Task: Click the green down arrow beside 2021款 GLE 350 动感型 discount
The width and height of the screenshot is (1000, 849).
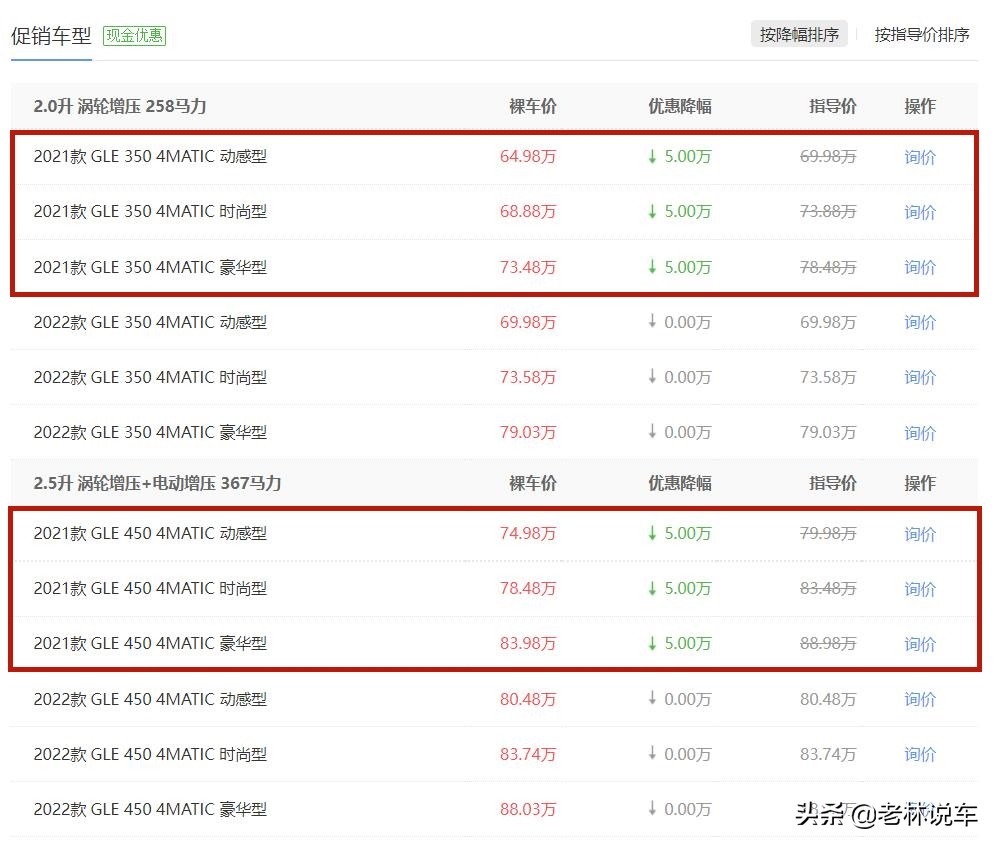Action: coord(653,156)
